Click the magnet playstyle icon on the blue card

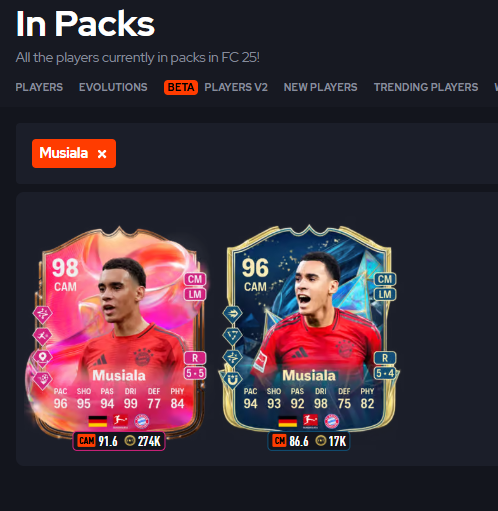click(232, 379)
